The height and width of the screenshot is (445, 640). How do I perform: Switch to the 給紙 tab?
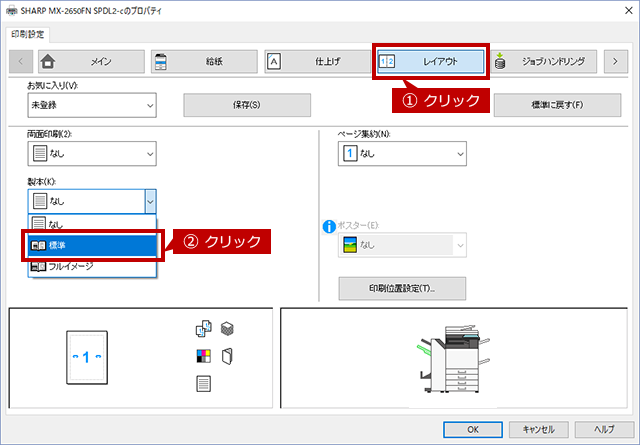[x=204, y=62]
